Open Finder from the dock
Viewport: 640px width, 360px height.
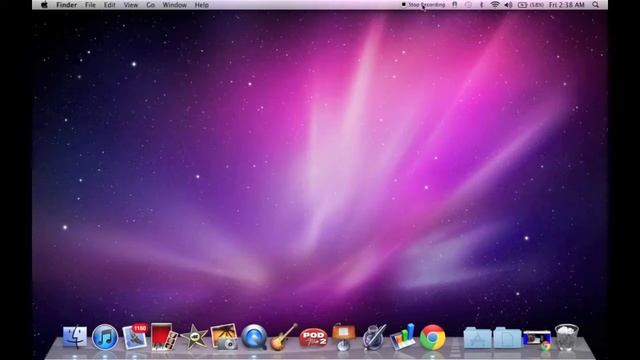[x=75, y=337]
